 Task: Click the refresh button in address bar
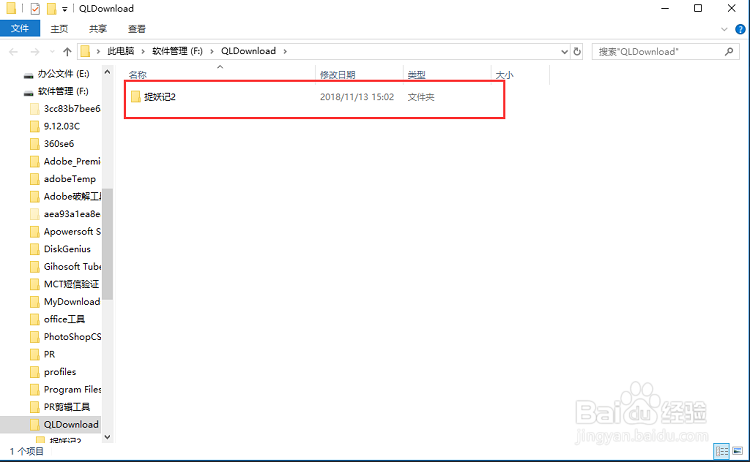tap(577, 51)
